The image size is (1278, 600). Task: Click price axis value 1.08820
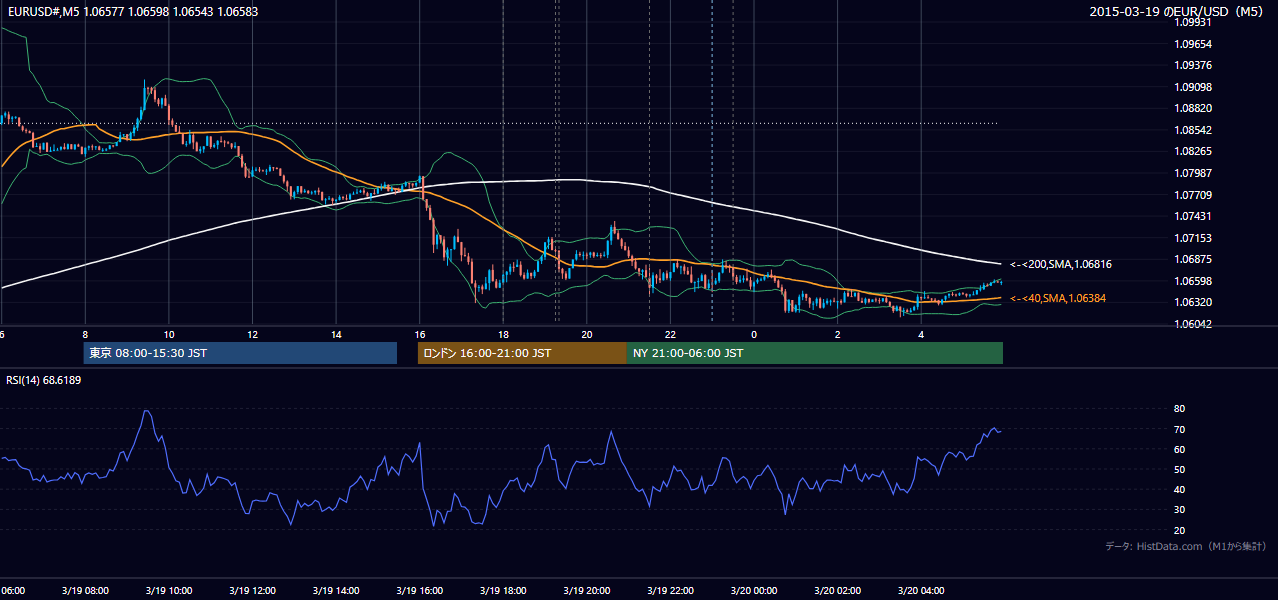(1193, 108)
